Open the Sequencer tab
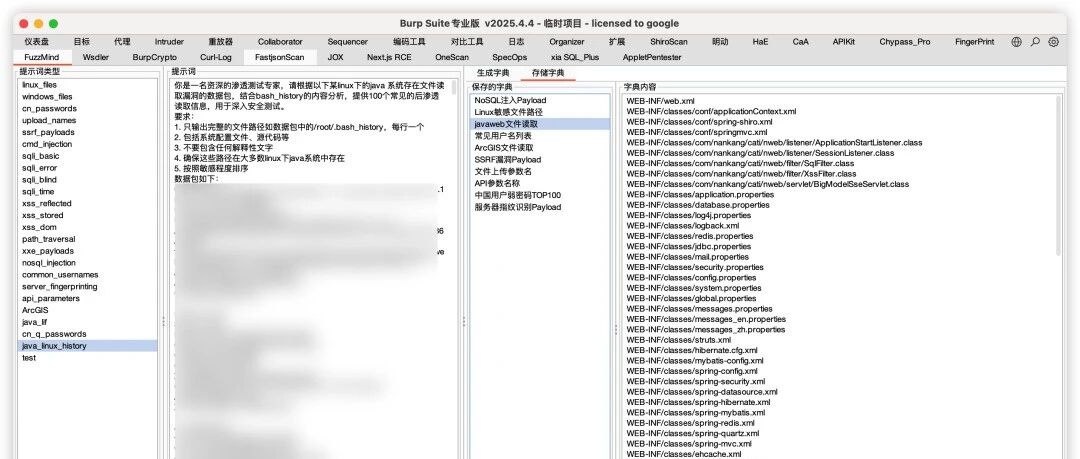This screenshot has width=1080, height=459. [x=347, y=42]
